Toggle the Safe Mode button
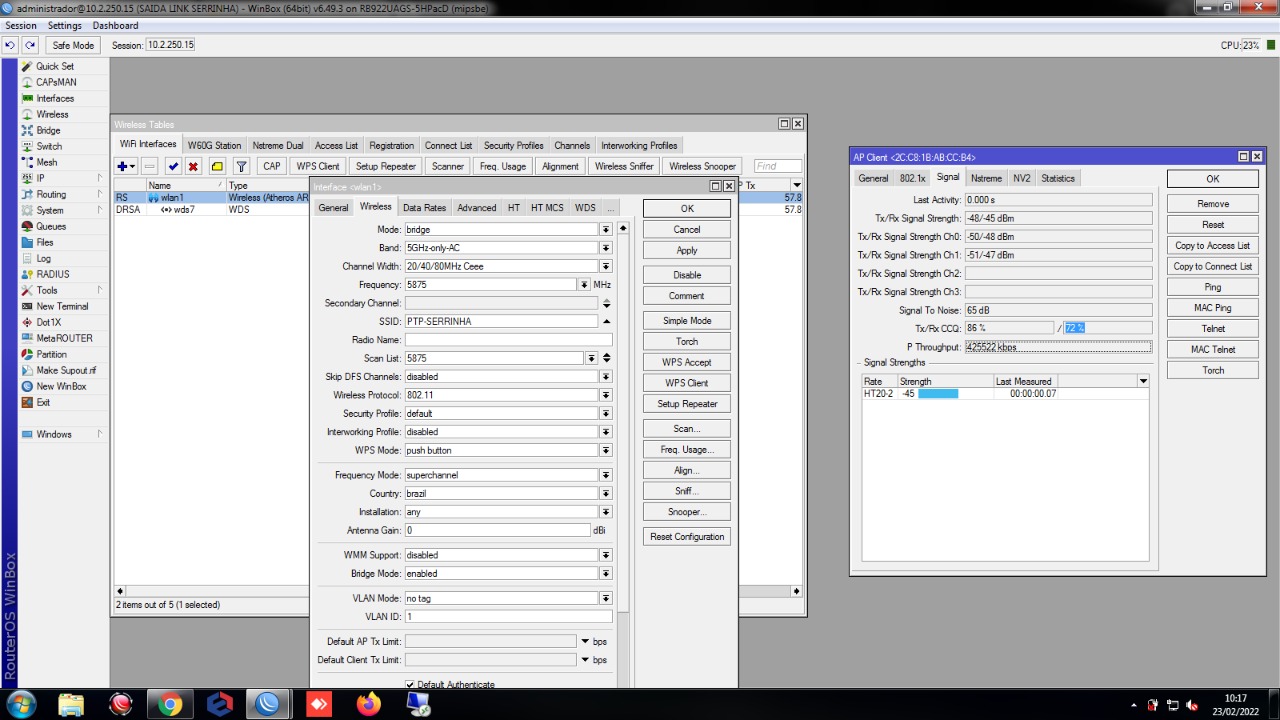 73,45
